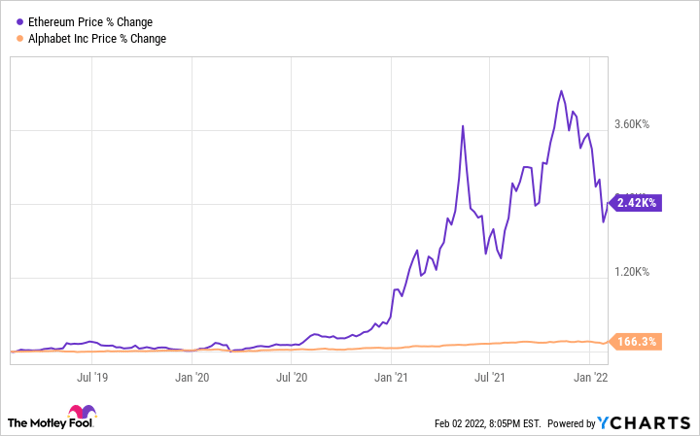Click The Motley Fool logo

click(52, 417)
